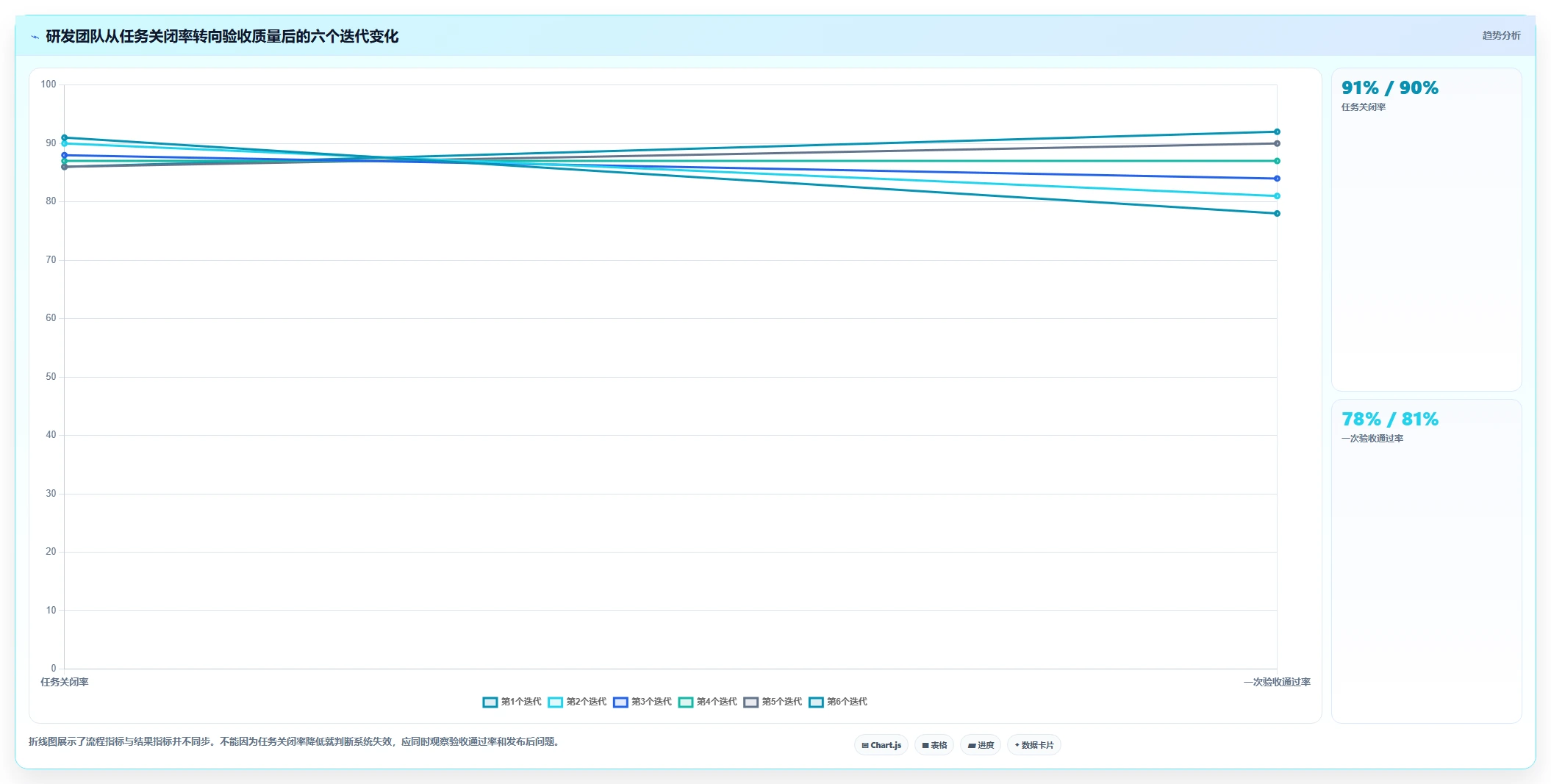Click the blue 88 start point at 任务关闭率
1551x784 pixels.
(65, 155)
